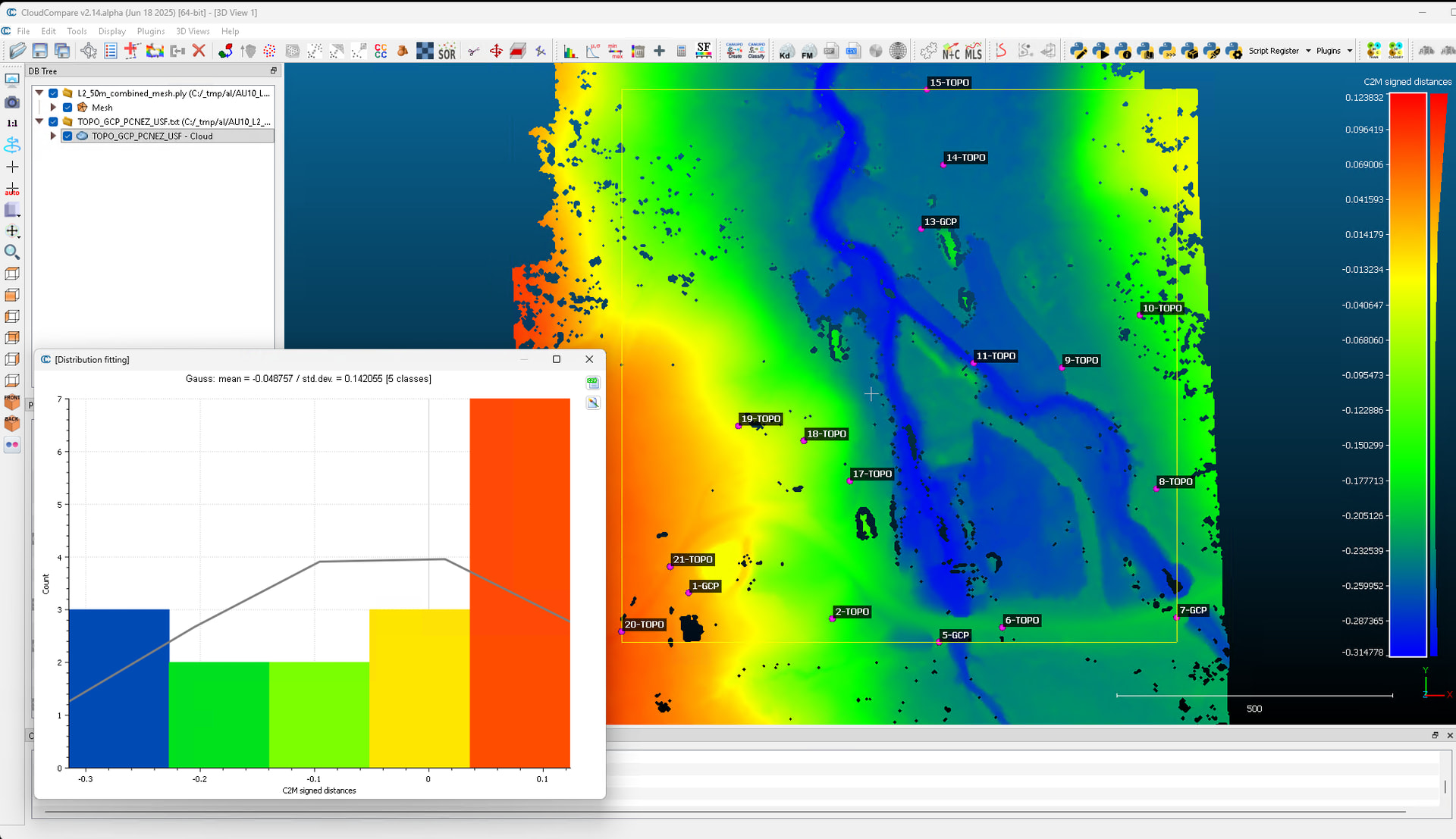
Task: Click the C2M signed distances color ramp
Action: pyautogui.click(x=1408, y=374)
